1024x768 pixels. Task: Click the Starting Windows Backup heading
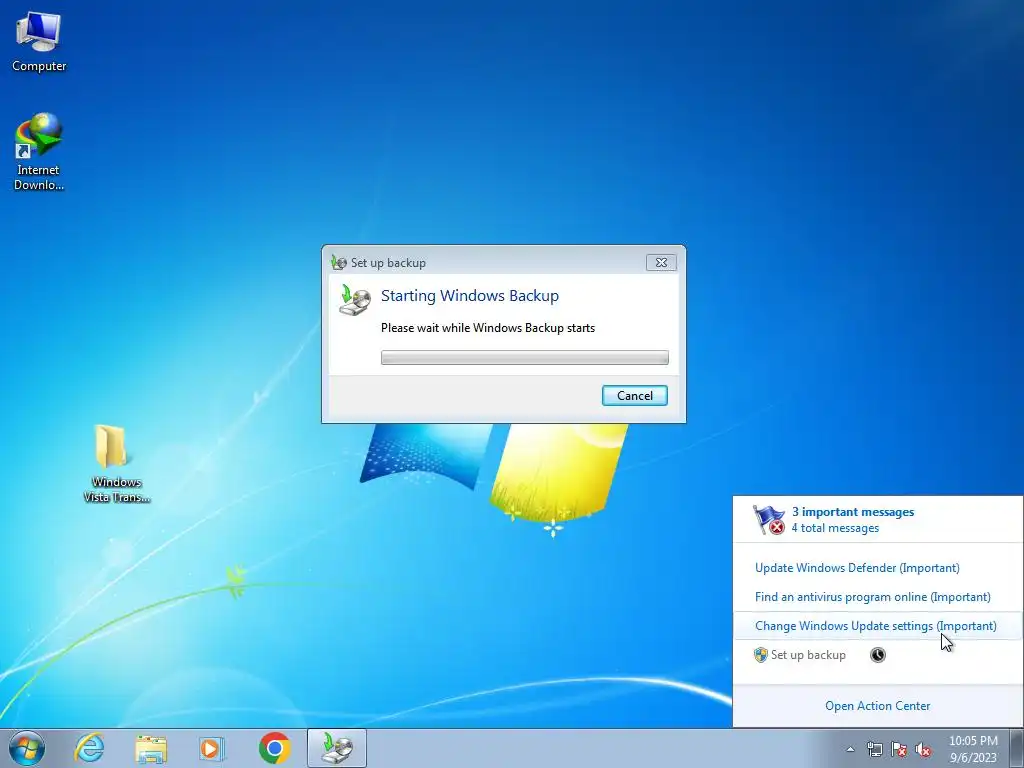470,296
